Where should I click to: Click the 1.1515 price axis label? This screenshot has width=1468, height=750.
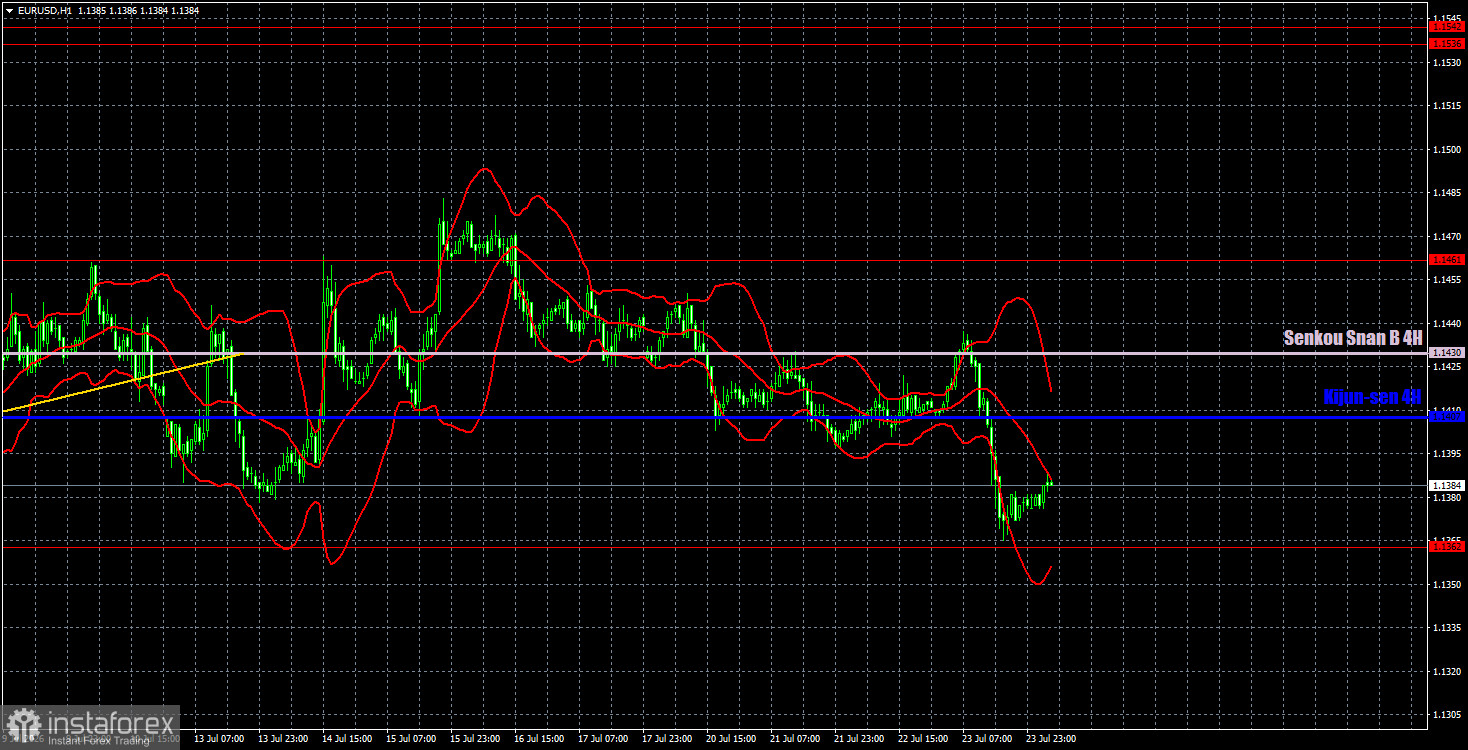coord(1447,106)
